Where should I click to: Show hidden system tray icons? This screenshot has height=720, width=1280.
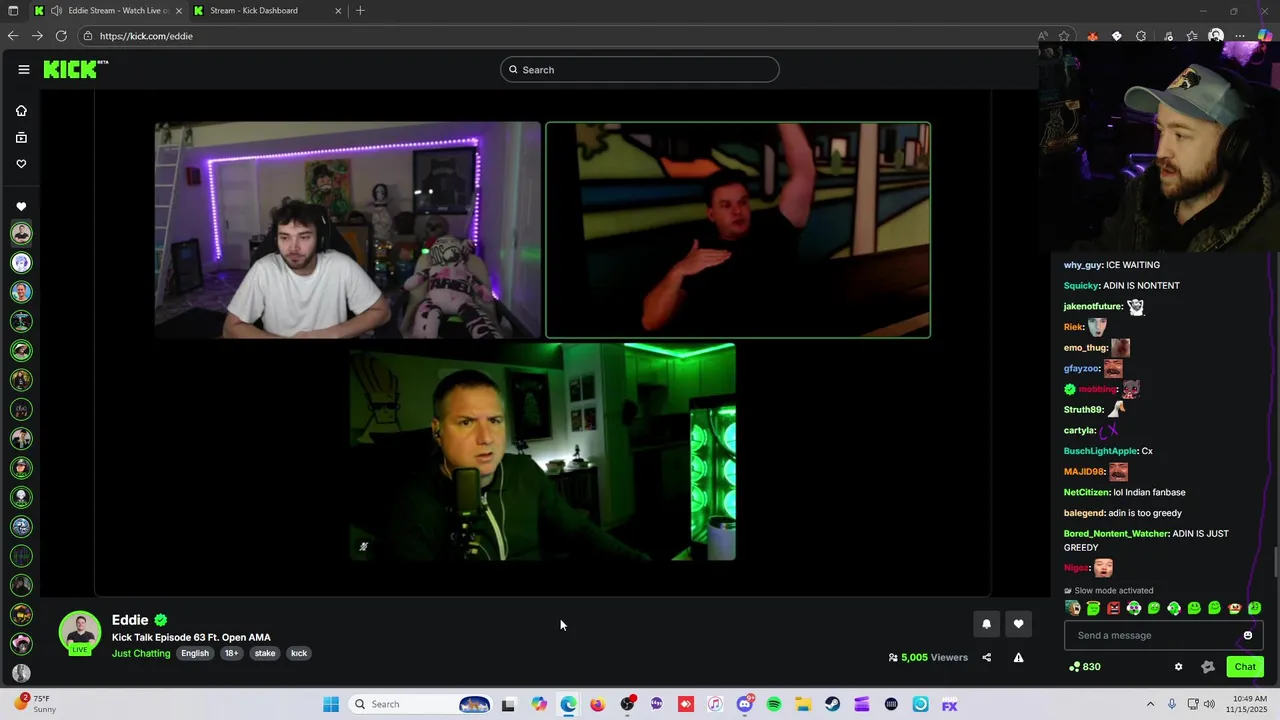pos(1150,704)
